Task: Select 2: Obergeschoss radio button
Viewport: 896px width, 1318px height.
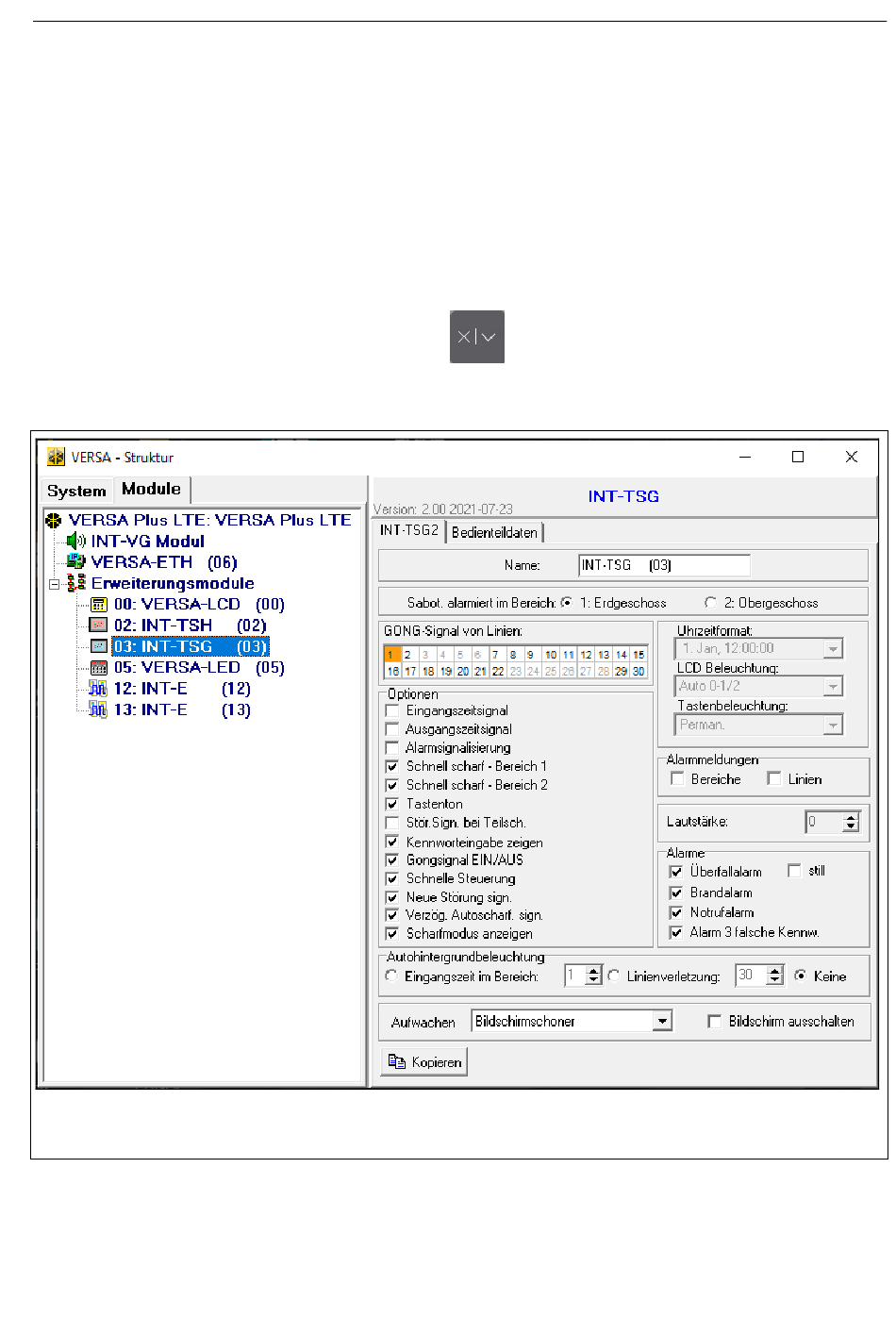Action: (x=711, y=603)
